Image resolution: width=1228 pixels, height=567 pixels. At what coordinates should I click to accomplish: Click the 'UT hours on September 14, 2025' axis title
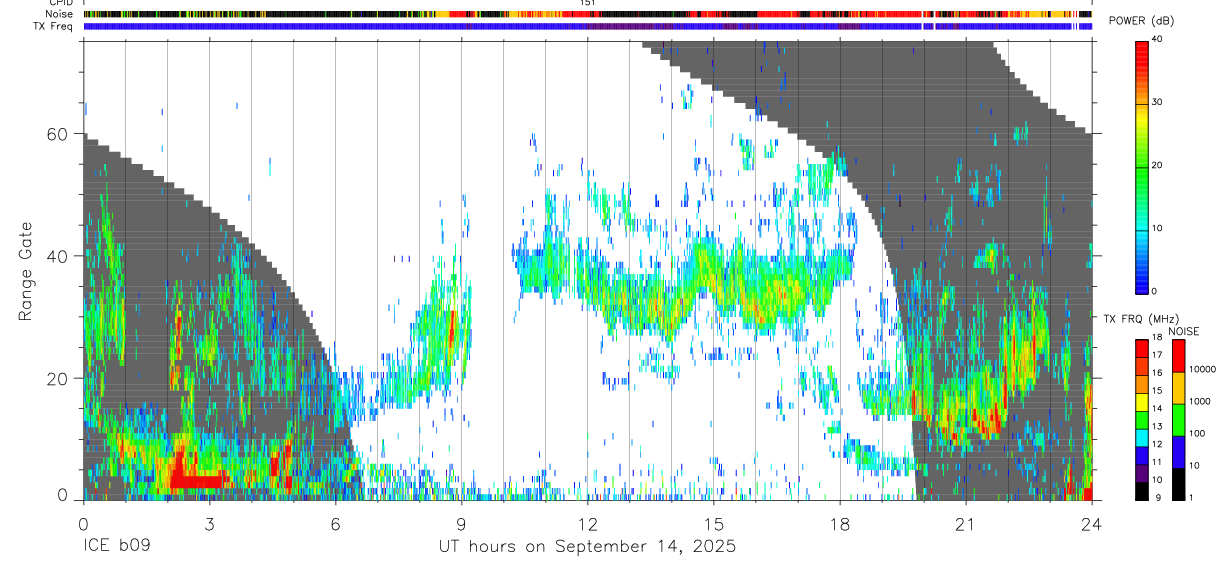click(587, 547)
